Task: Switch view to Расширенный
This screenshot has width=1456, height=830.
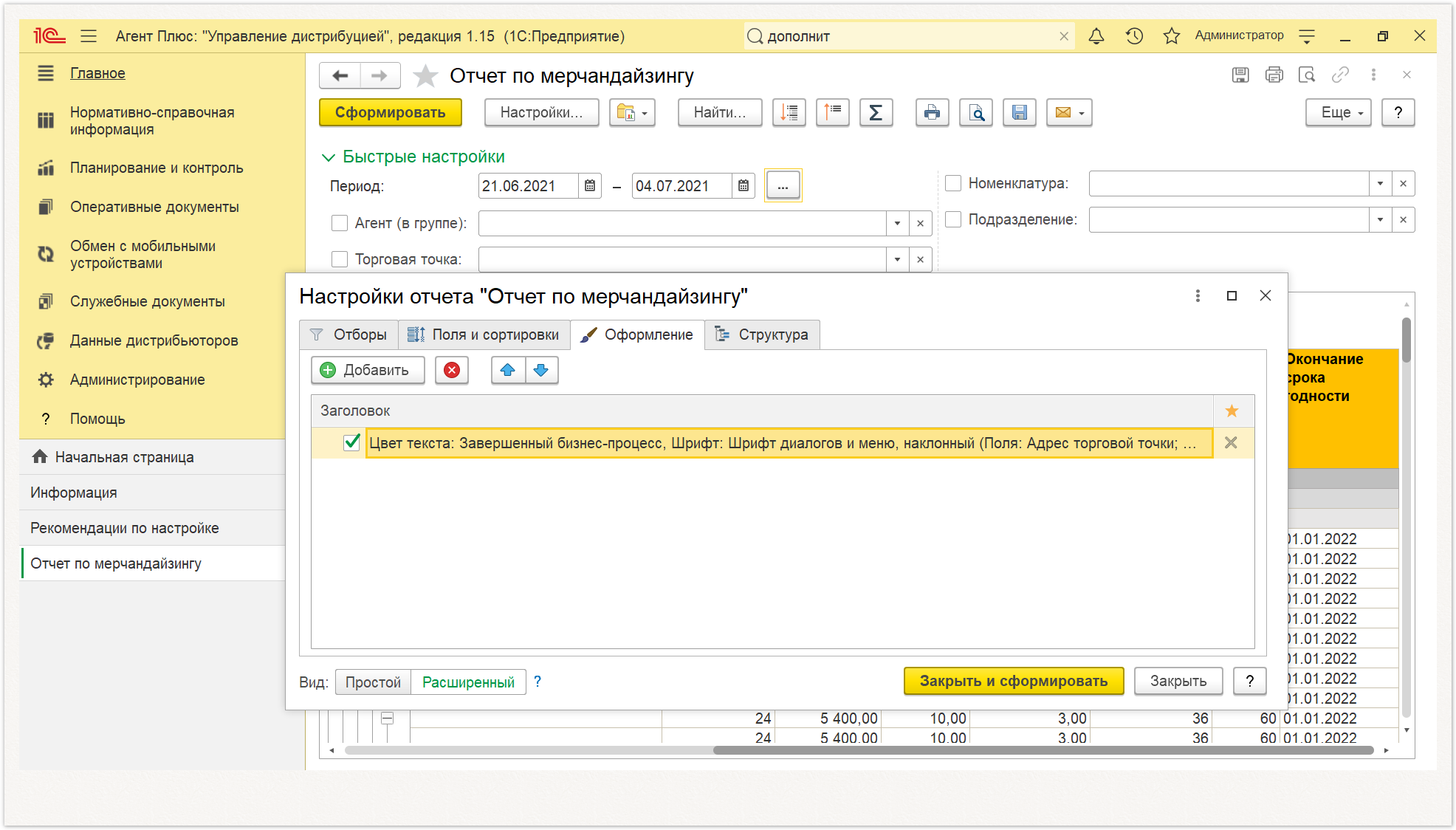Action: (468, 682)
